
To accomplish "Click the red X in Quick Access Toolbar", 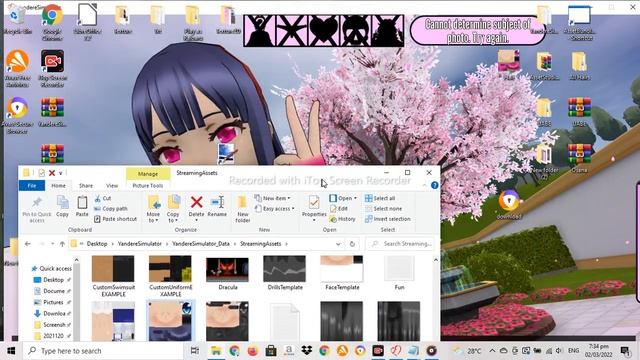I will [52, 173].
